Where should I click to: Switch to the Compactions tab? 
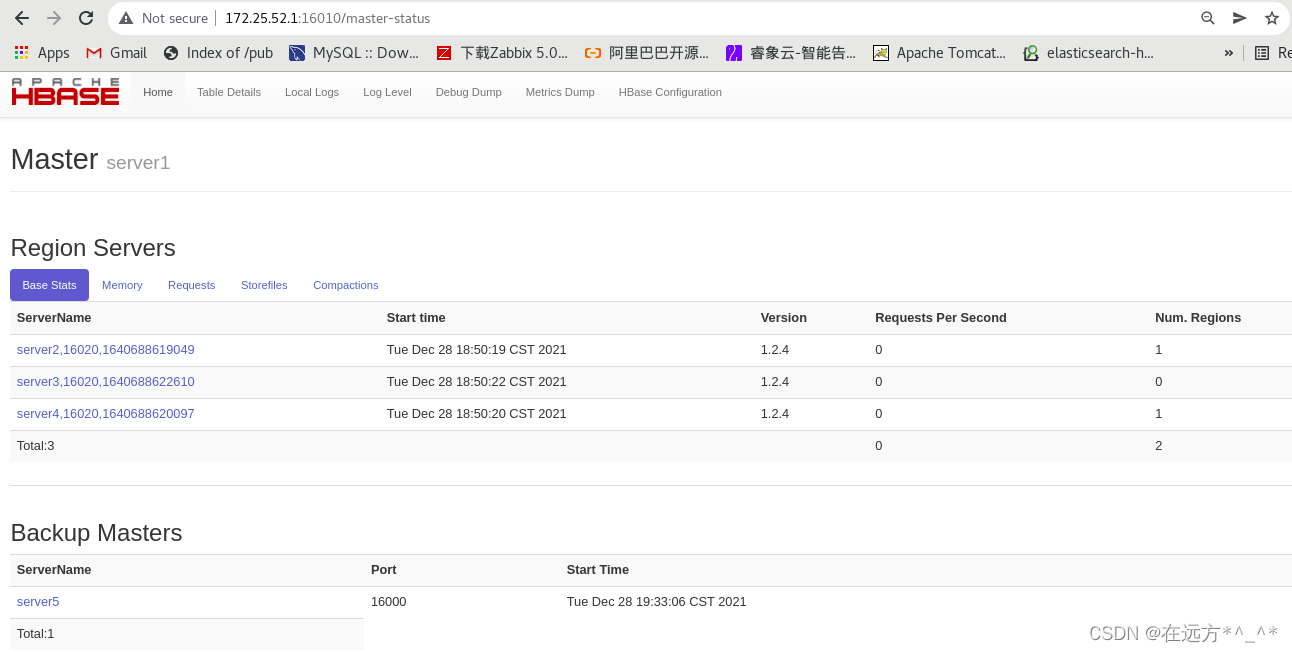coord(346,285)
